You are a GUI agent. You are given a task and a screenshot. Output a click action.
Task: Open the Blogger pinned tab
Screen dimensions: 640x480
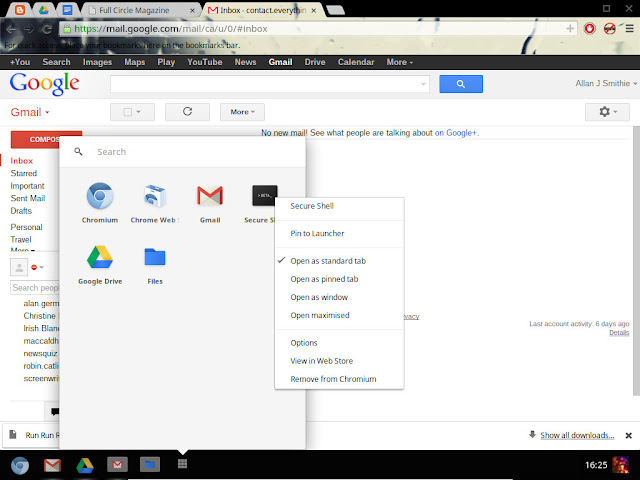point(20,10)
